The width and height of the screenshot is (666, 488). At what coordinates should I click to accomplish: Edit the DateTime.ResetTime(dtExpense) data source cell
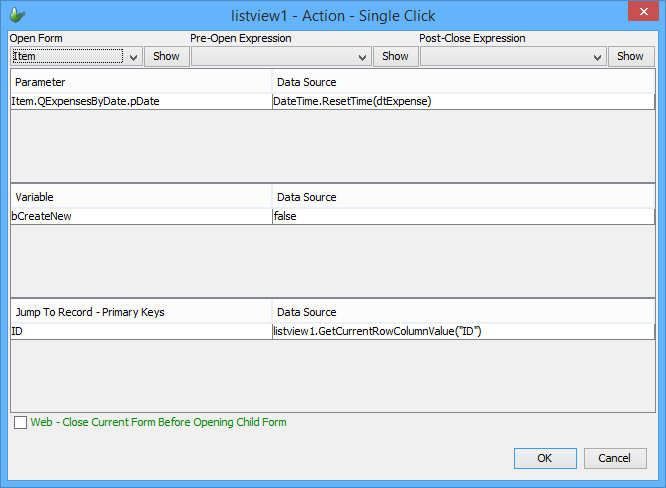coord(463,101)
